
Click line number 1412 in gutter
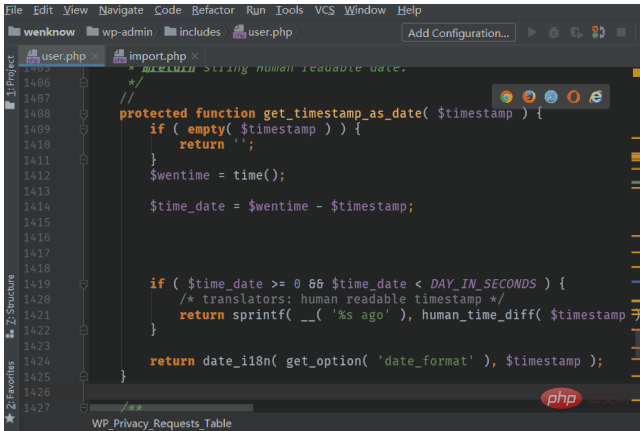pos(37,176)
